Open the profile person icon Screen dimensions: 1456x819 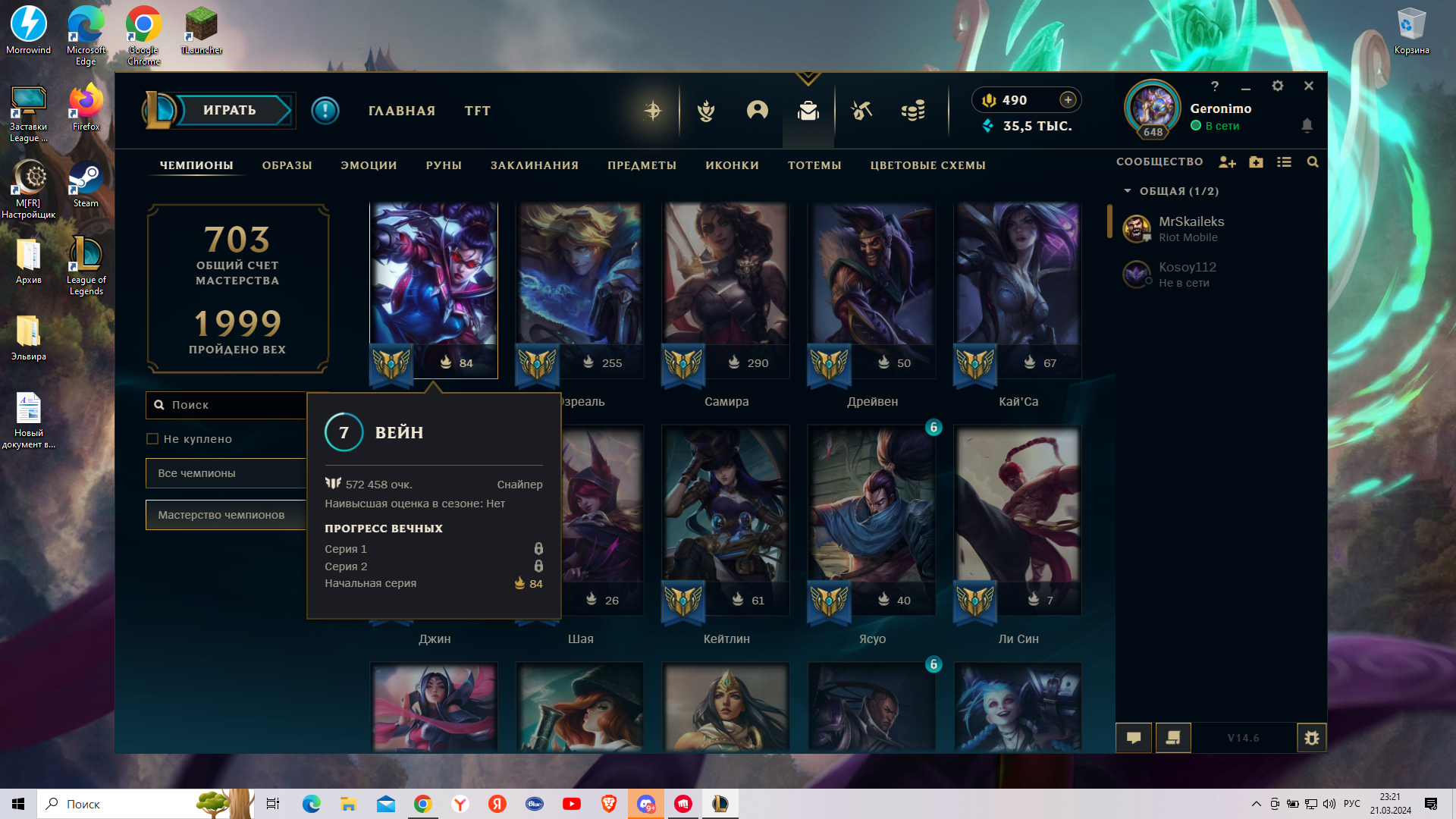[x=758, y=111]
